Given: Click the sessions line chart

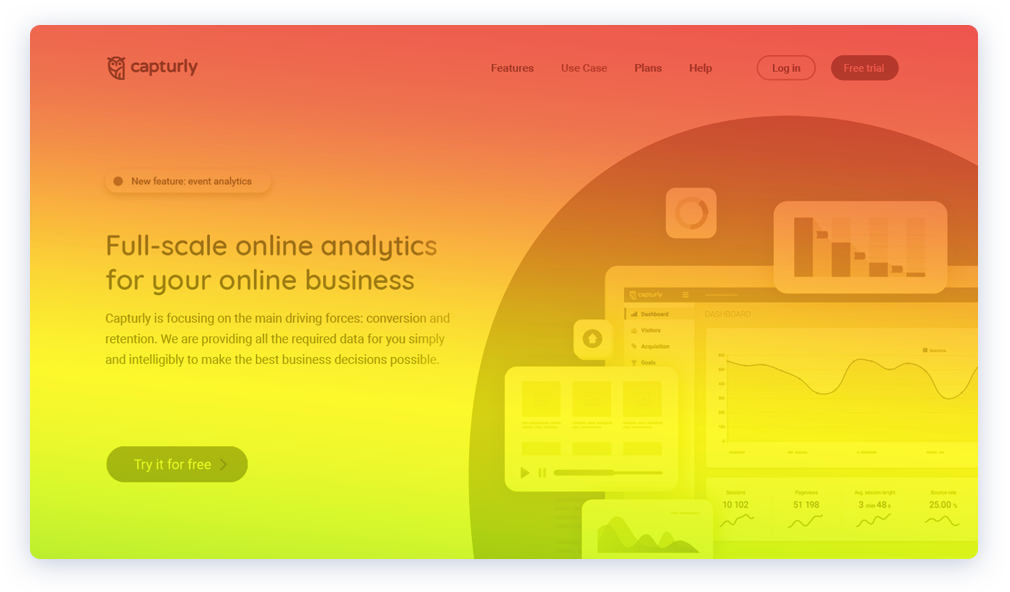Looking at the screenshot, I should (x=843, y=398).
